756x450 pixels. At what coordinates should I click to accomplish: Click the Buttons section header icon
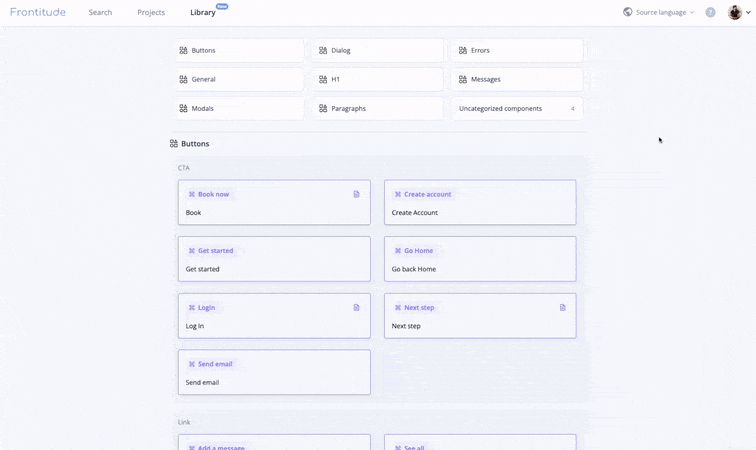[x=174, y=144]
